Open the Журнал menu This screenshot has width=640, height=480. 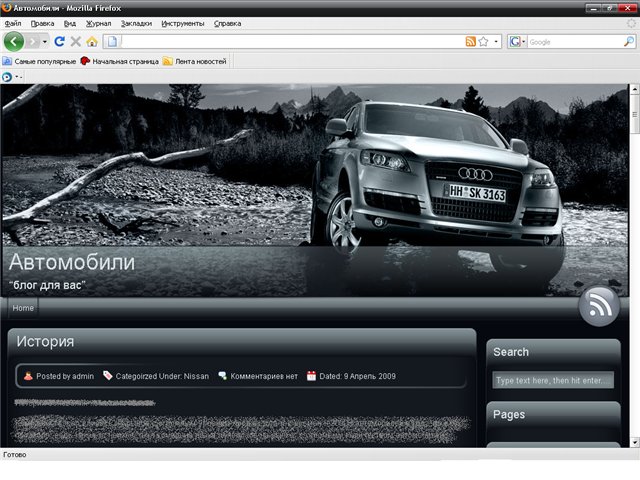[98, 24]
